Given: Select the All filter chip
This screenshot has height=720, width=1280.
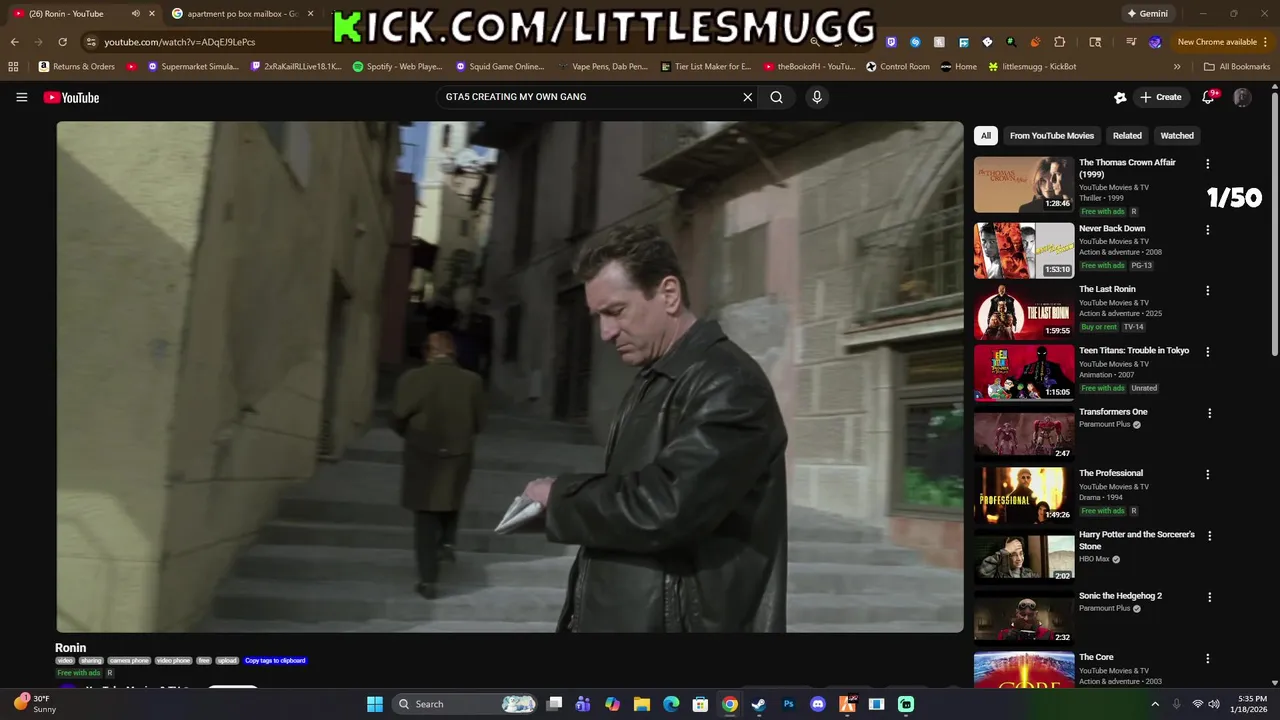Looking at the screenshot, I should tap(986, 135).
